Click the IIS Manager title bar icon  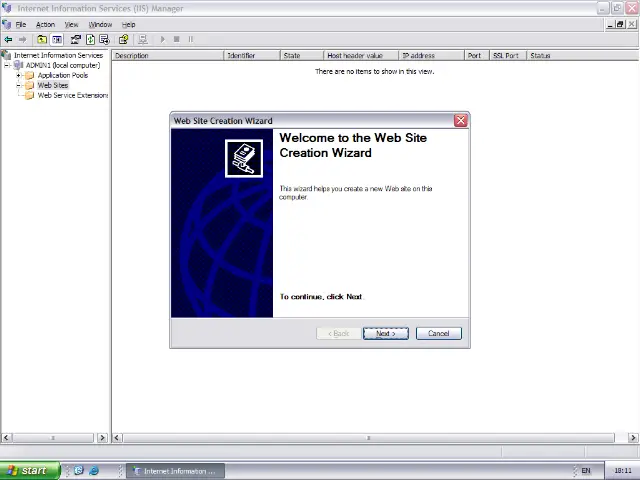point(7,8)
